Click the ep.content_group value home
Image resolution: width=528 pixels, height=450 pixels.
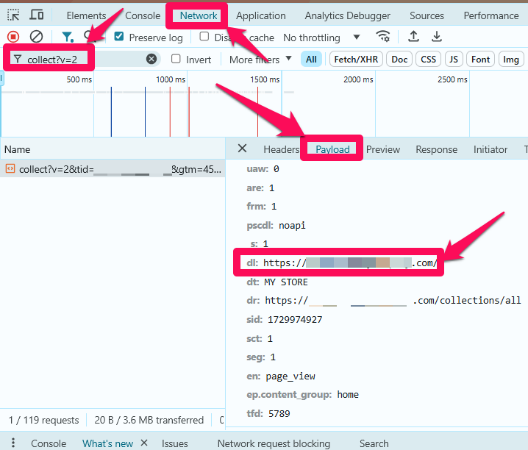[x=348, y=394]
